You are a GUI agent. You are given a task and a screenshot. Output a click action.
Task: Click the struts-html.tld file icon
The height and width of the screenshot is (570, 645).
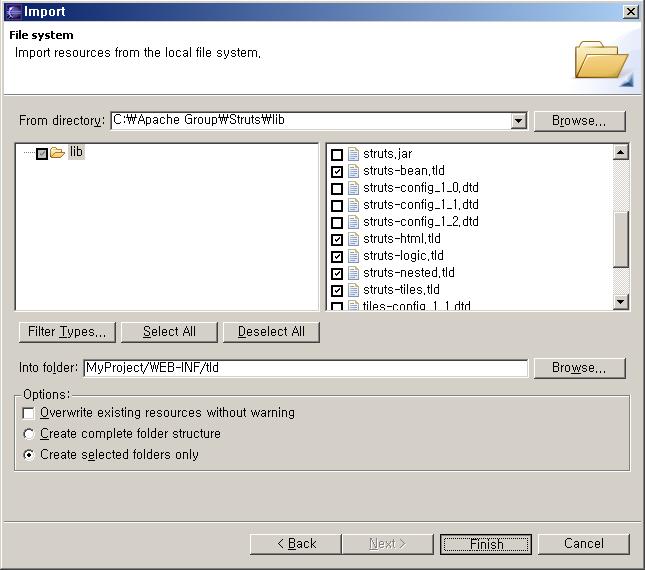point(353,239)
